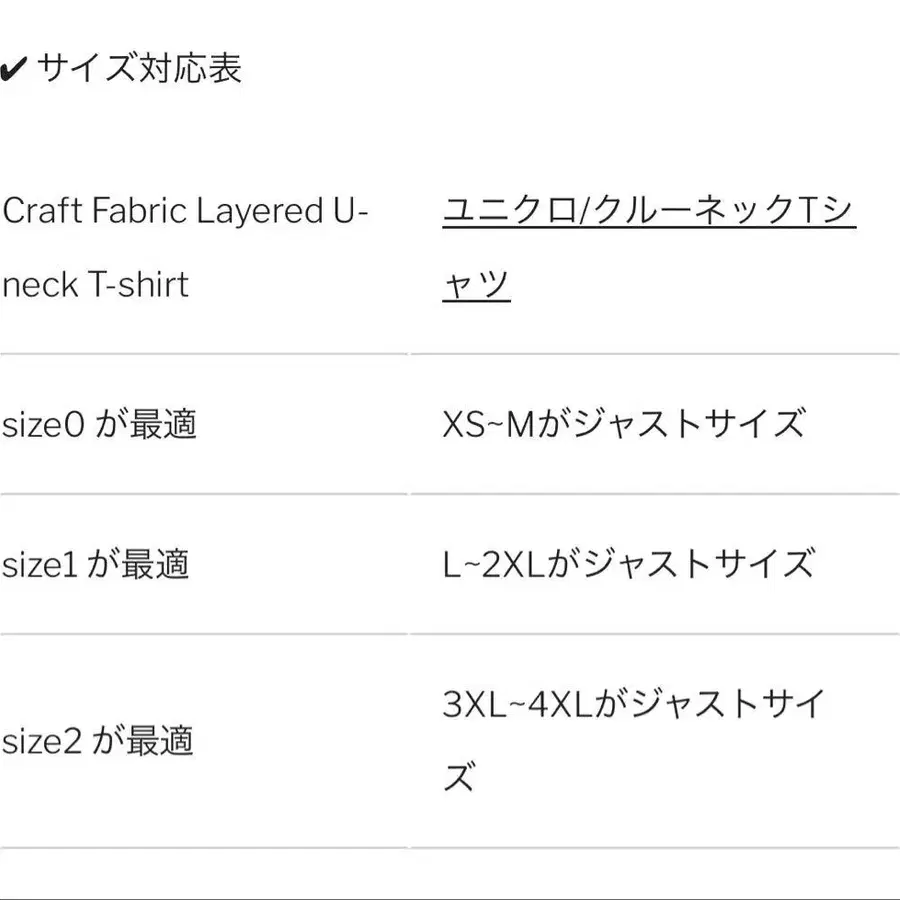
Task: Click the XS~M size range text
Action: coord(488,425)
